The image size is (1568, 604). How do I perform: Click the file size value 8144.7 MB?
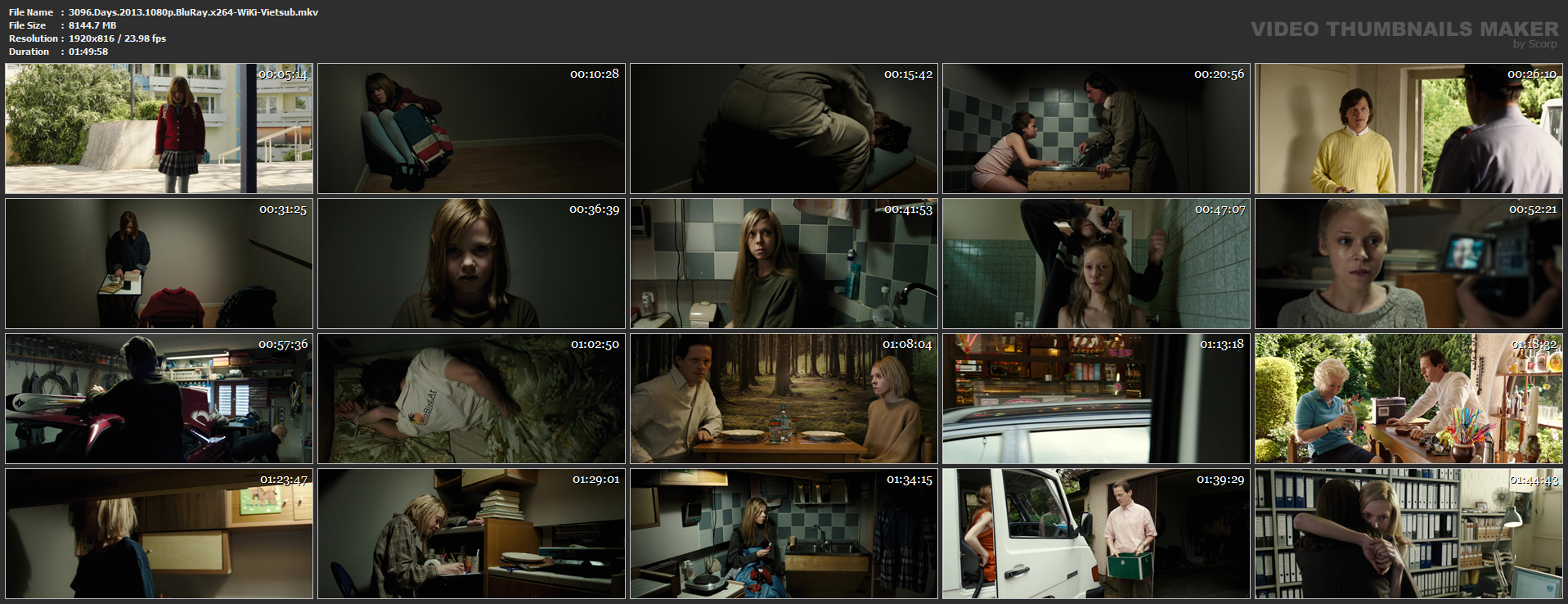click(92, 25)
